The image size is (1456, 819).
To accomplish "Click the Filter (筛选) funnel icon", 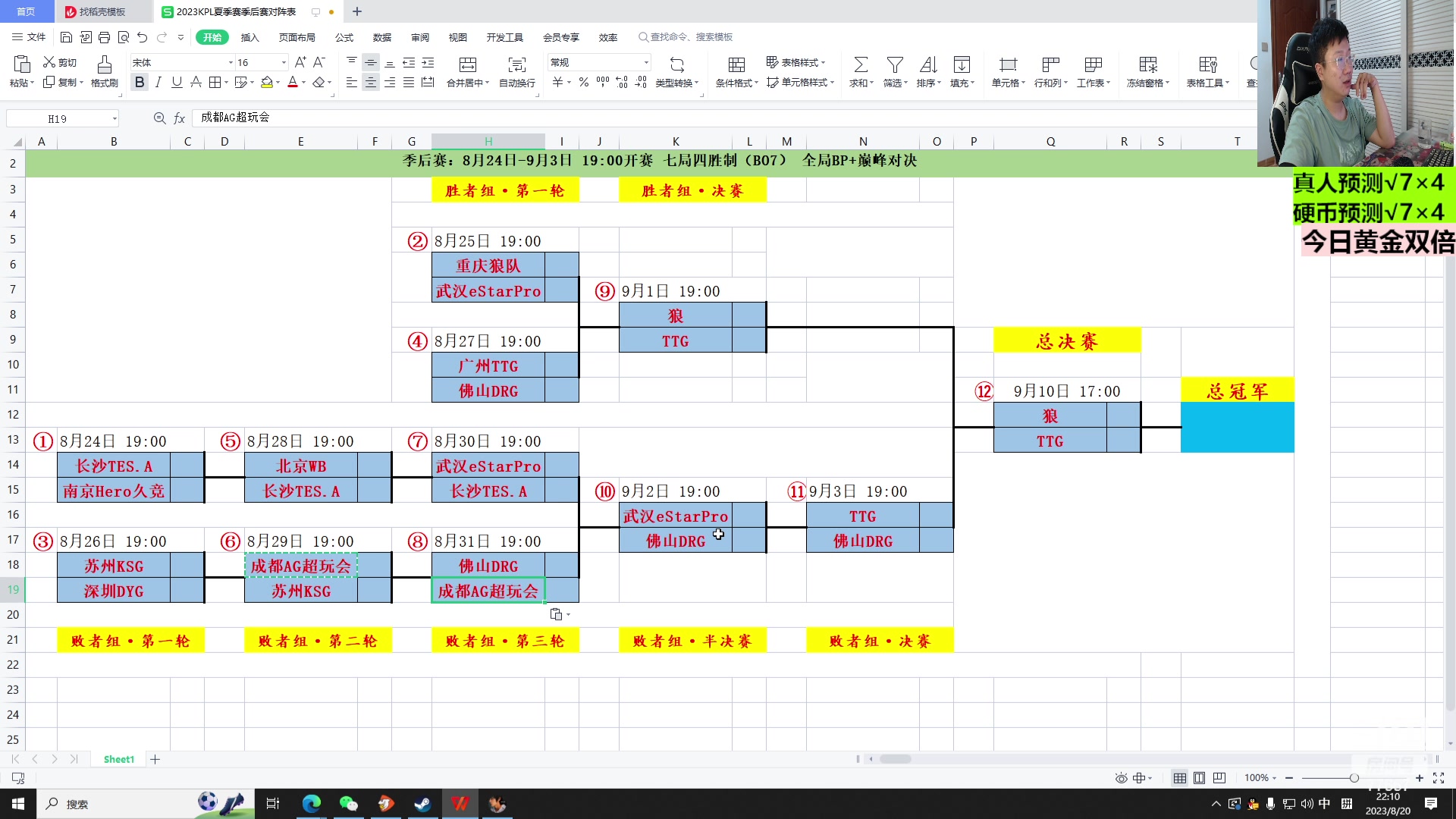I will [x=895, y=64].
